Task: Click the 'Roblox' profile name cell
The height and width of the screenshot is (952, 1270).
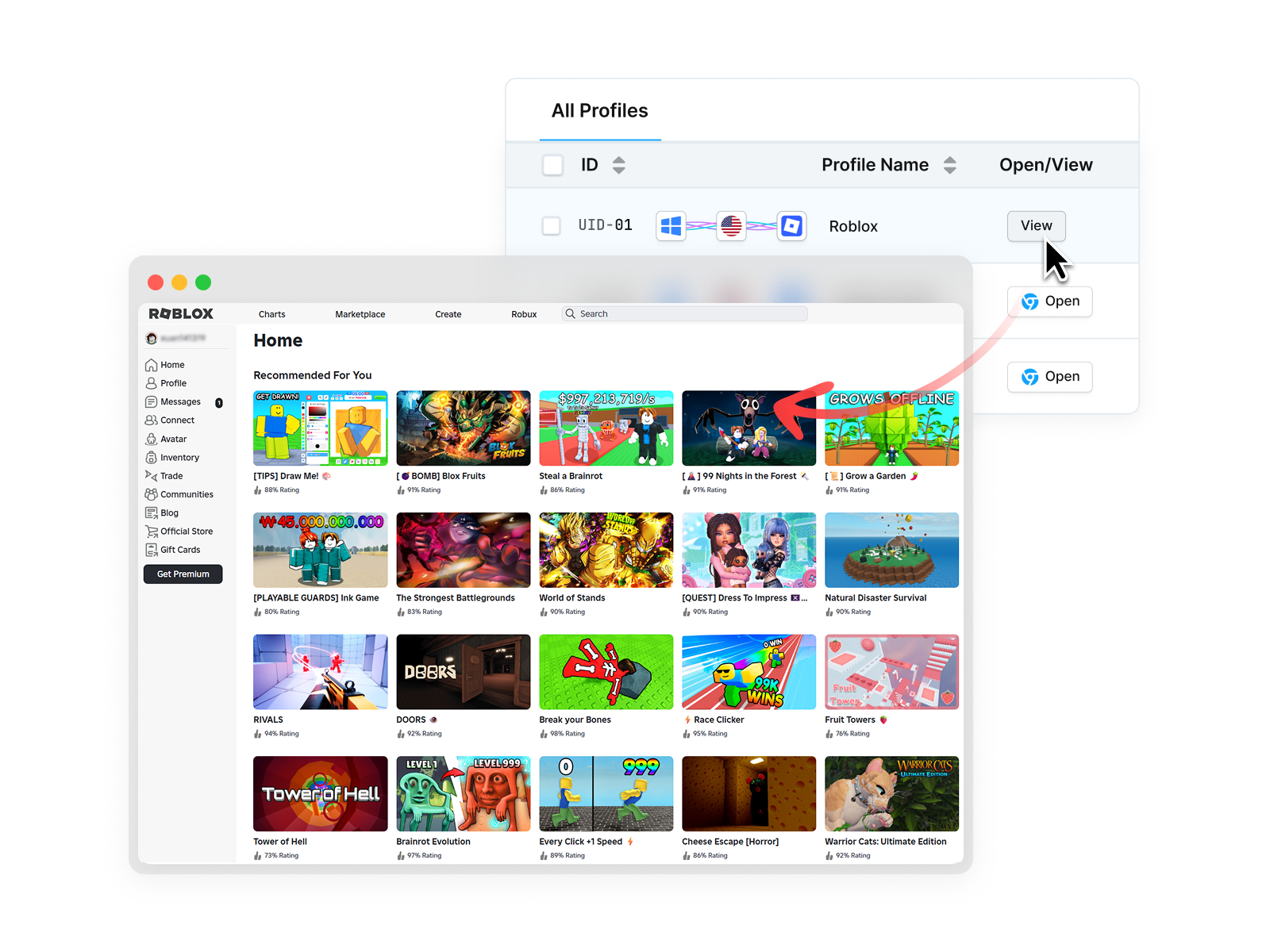Action: (x=853, y=226)
